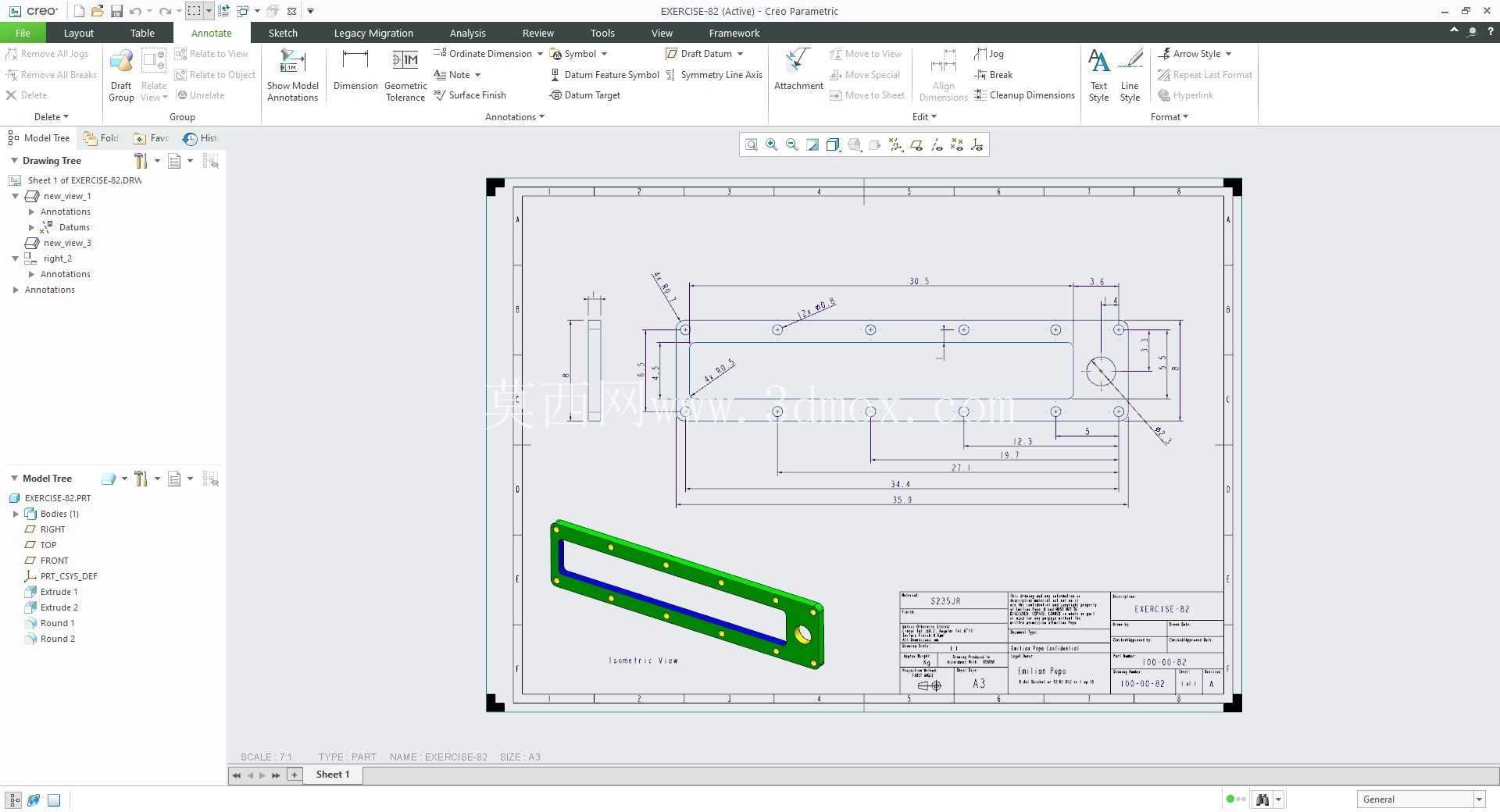
Task: Click the Refit view icon in graphics toolbar
Action: [x=751, y=144]
